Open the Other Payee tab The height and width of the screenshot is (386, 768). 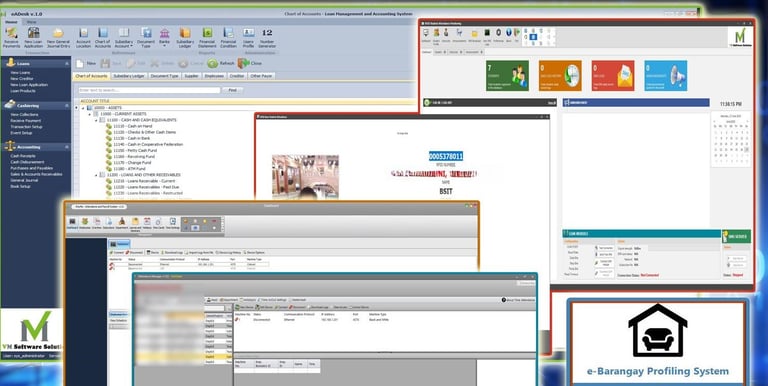point(261,76)
